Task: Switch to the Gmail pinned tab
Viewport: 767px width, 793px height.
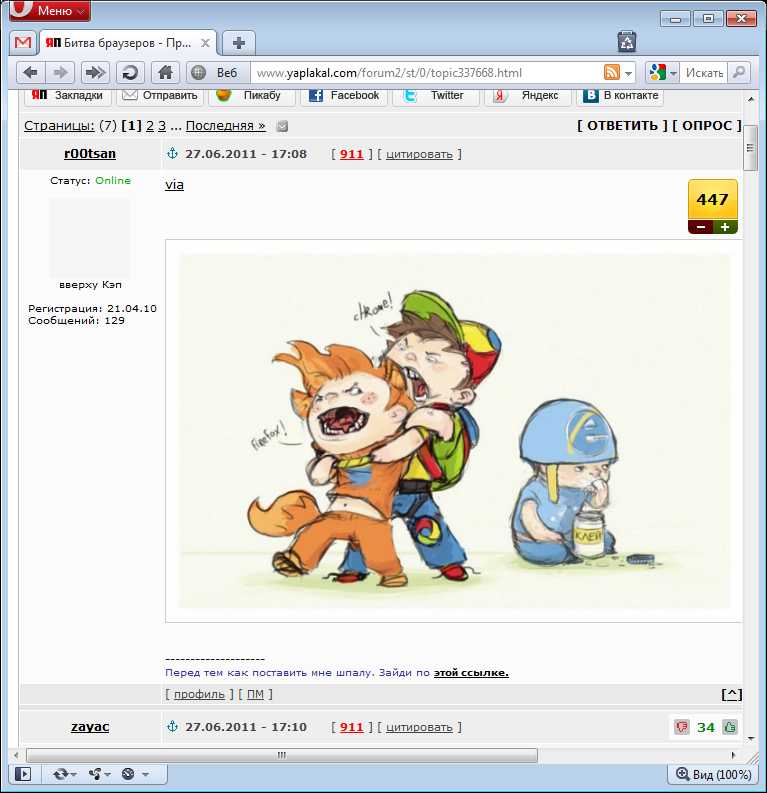Action: pos(23,43)
